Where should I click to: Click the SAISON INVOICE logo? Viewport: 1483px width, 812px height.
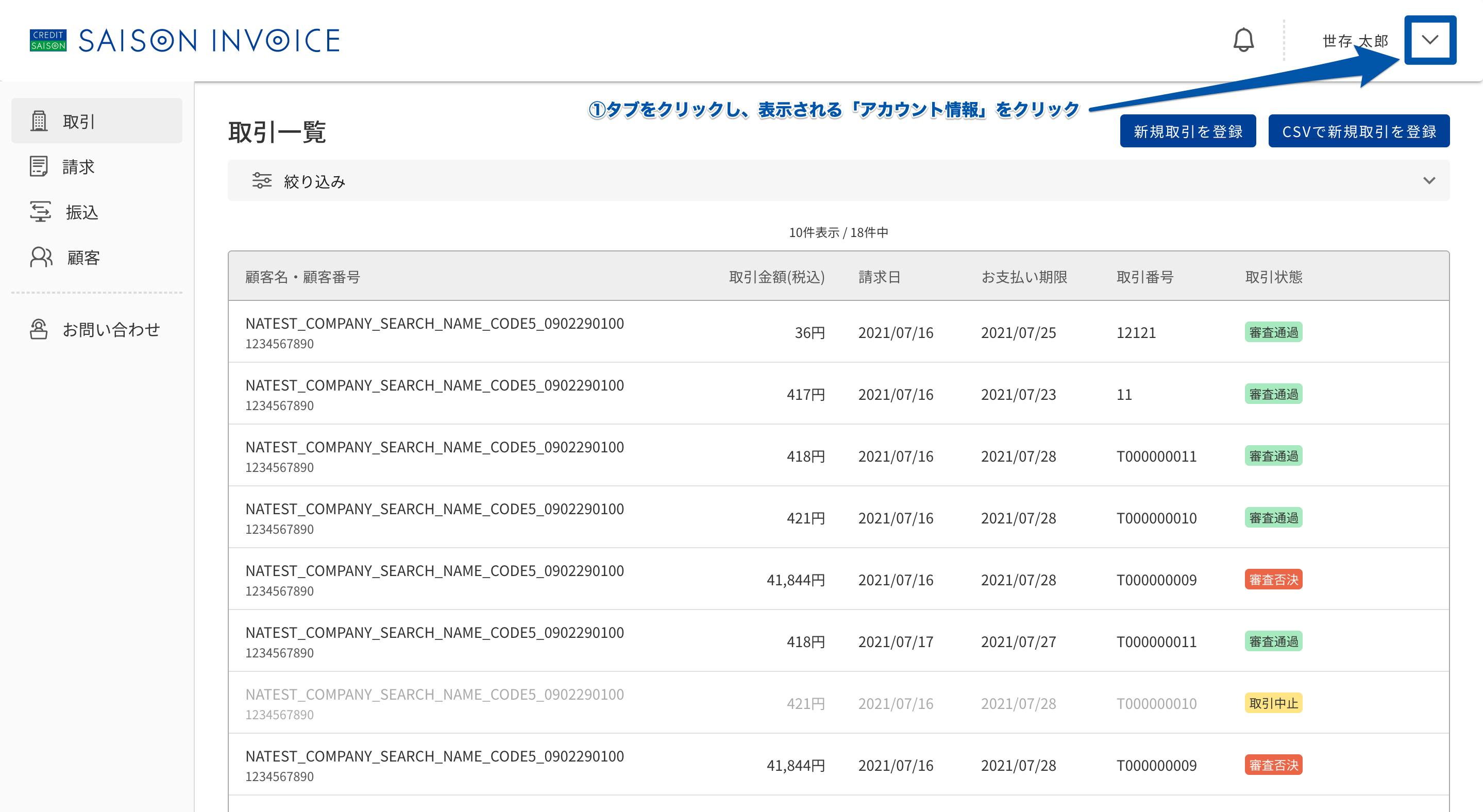(185, 40)
